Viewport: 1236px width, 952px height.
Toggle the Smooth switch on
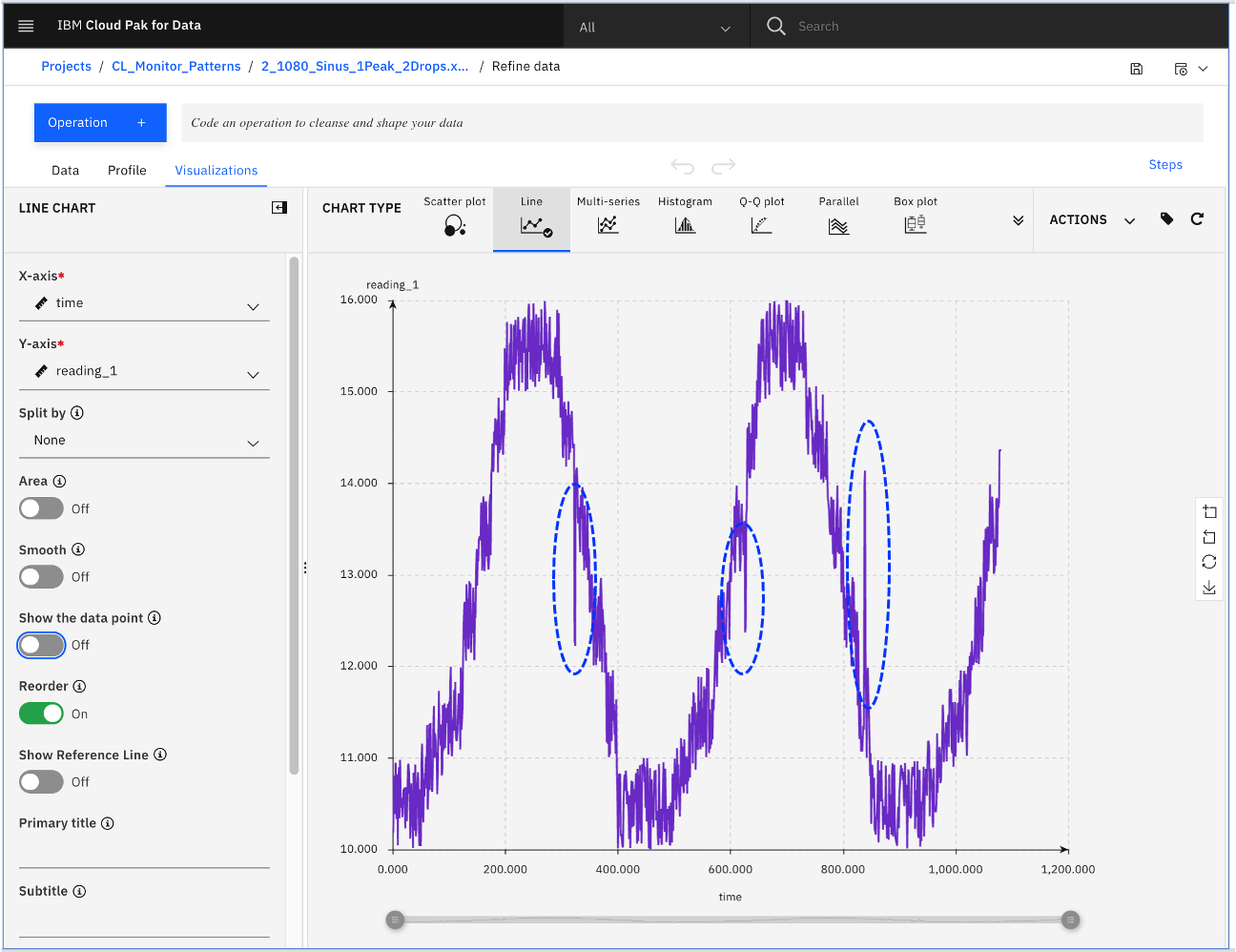point(41,577)
